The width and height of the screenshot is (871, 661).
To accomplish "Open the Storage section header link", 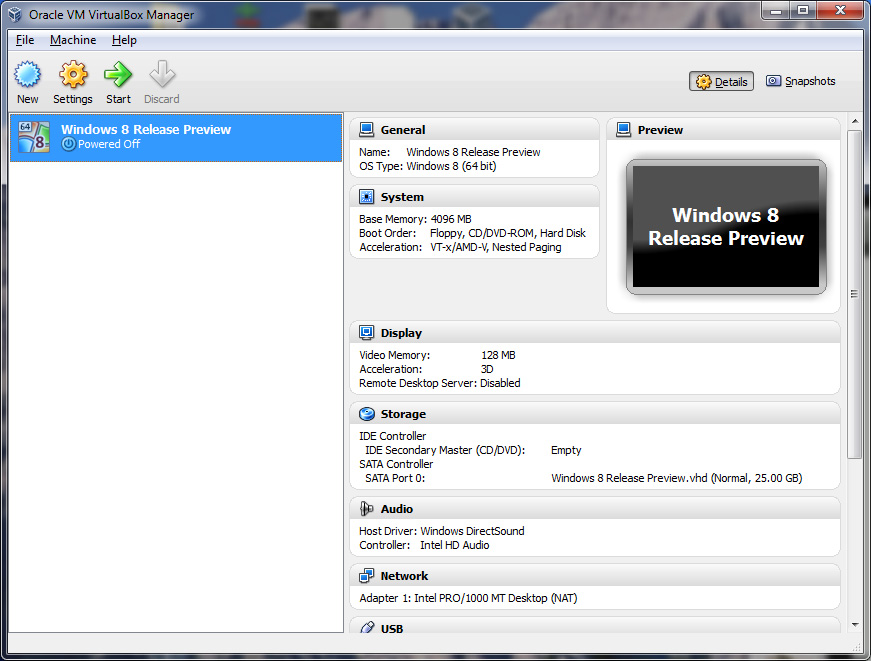I will pyautogui.click(x=403, y=414).
